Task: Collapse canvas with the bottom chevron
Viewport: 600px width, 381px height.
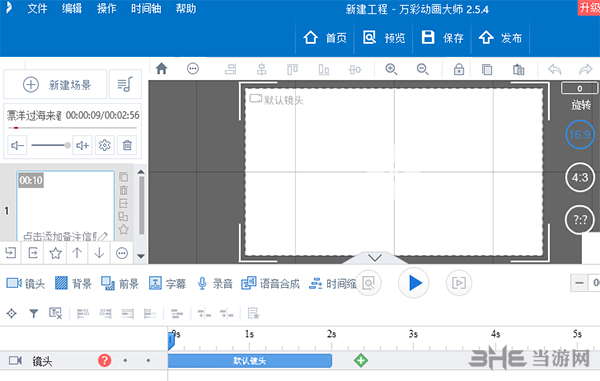Action: click(375, 258)
